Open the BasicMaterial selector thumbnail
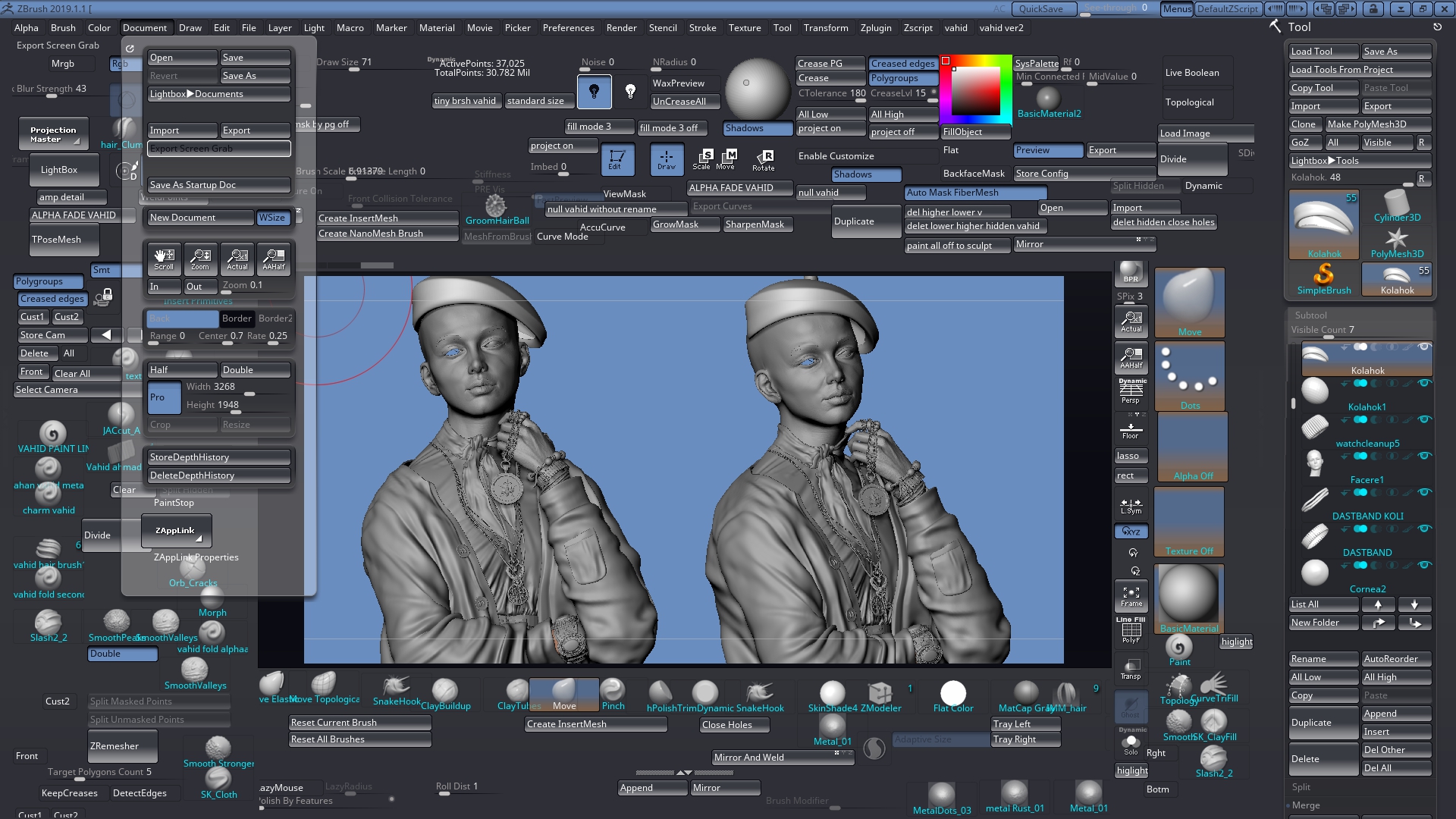The width and height of the screenshot is (1456, 819). tap(1189, 599)
